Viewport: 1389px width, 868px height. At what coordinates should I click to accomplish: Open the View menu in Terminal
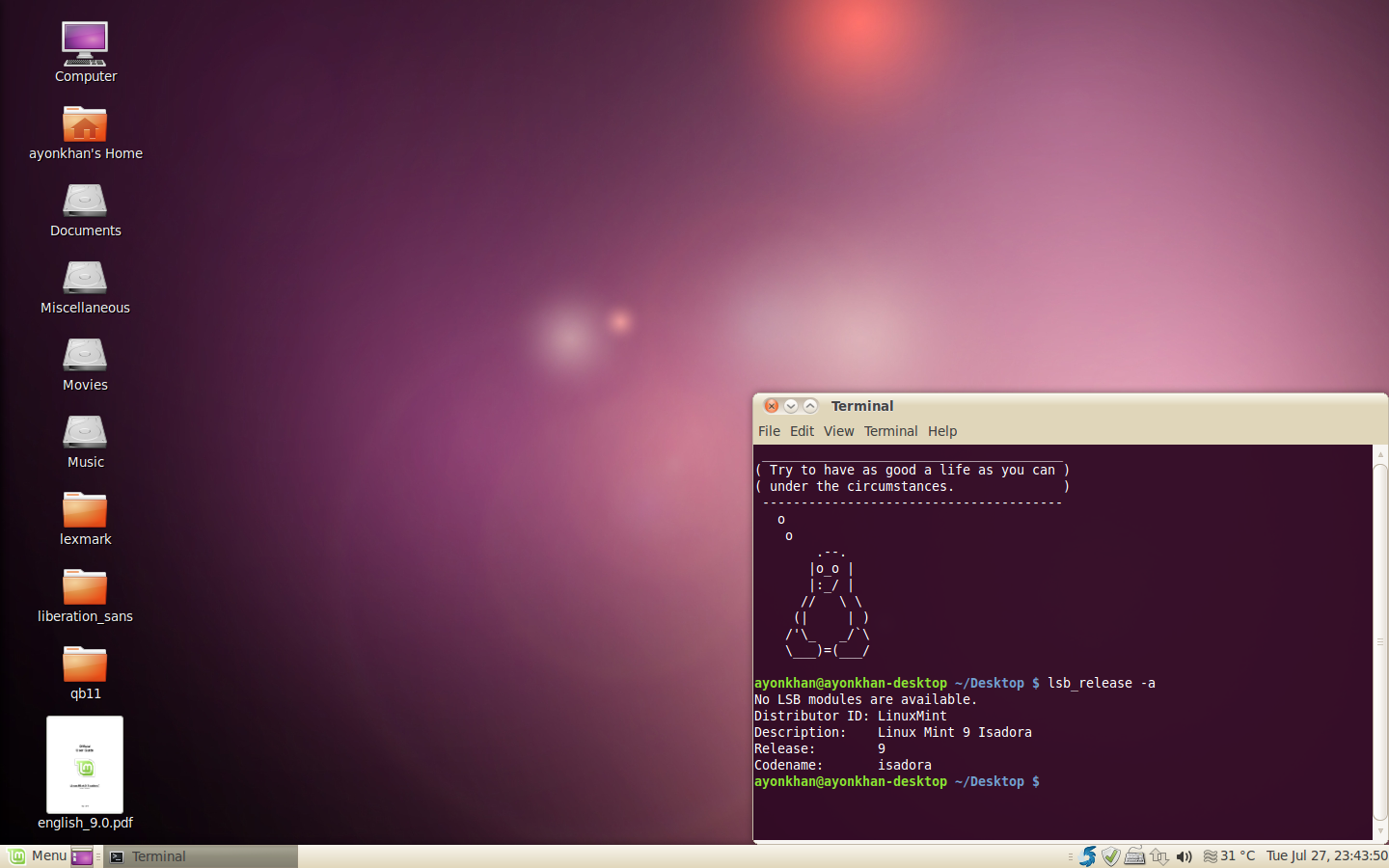pos(838,431)
